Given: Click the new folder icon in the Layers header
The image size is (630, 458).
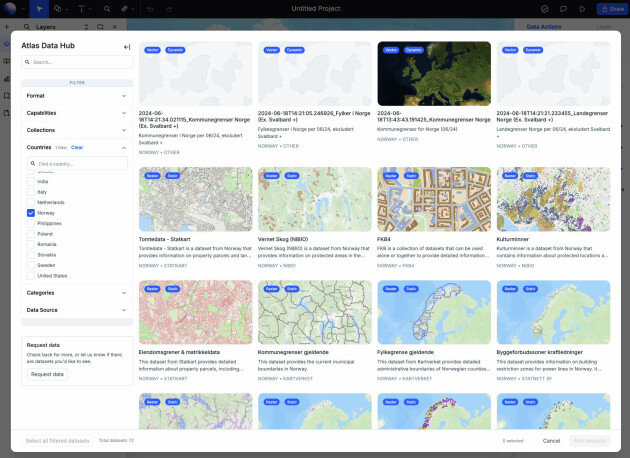Looking at the screenshot, I should pyautogui.click(x=100, y=27).
